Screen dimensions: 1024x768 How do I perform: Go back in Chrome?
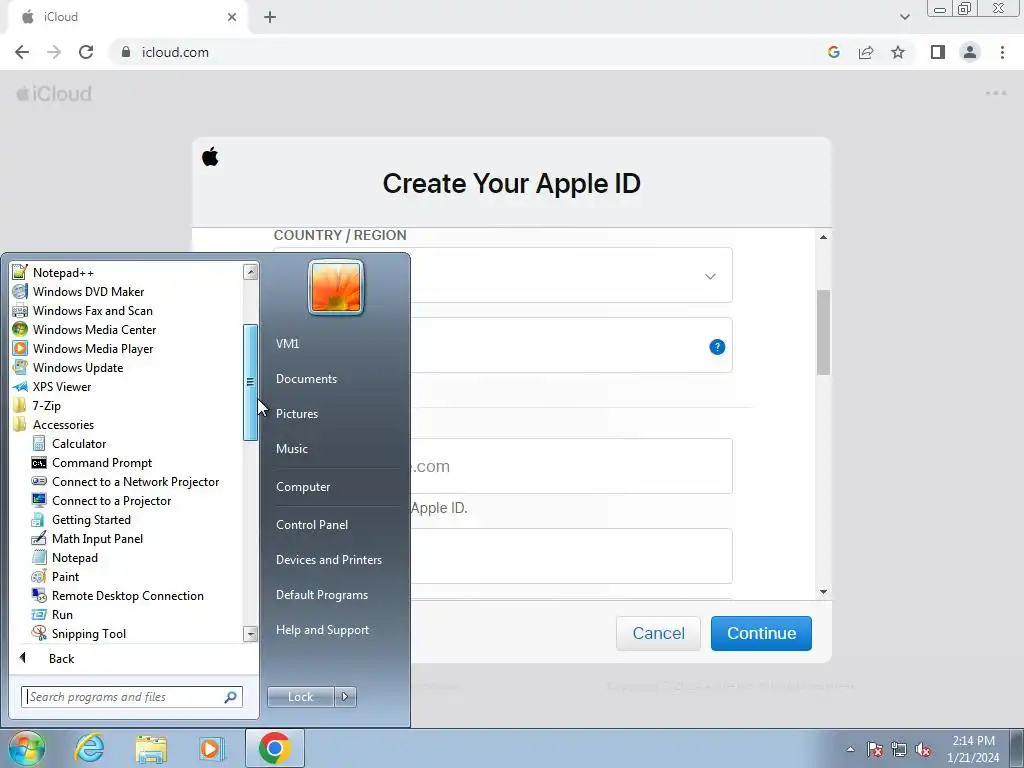22,52
